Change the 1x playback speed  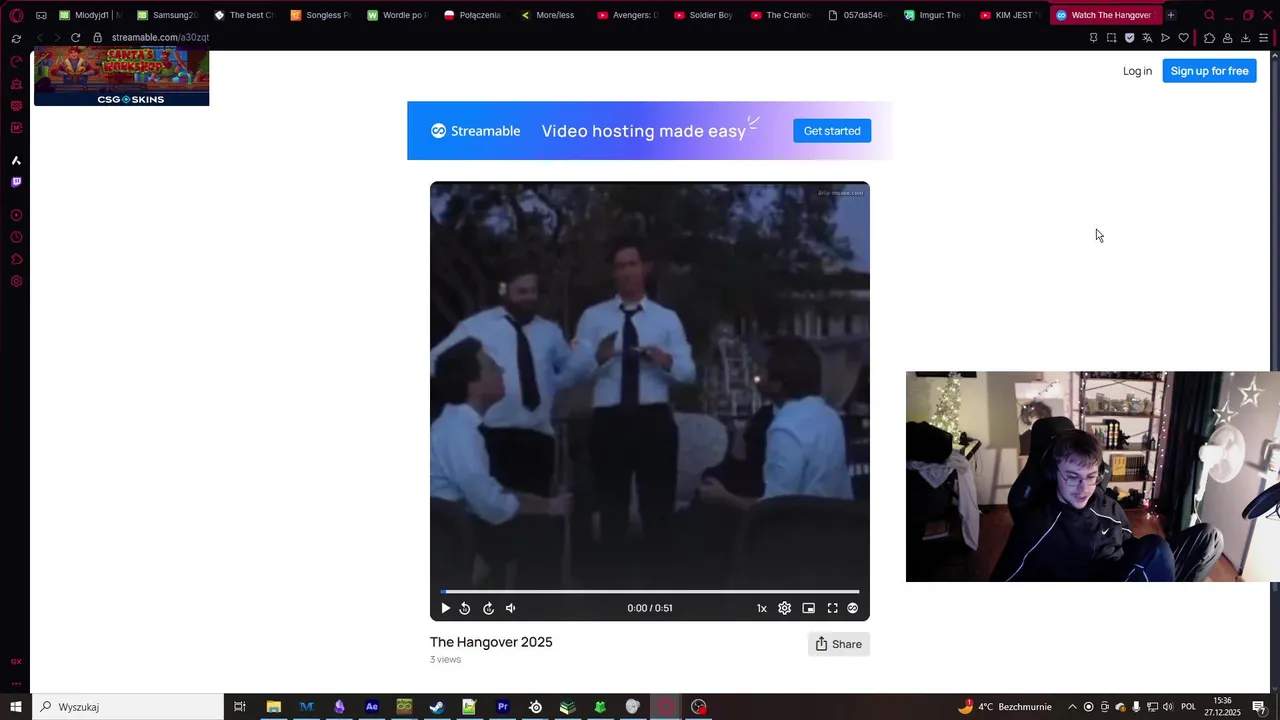761,608
